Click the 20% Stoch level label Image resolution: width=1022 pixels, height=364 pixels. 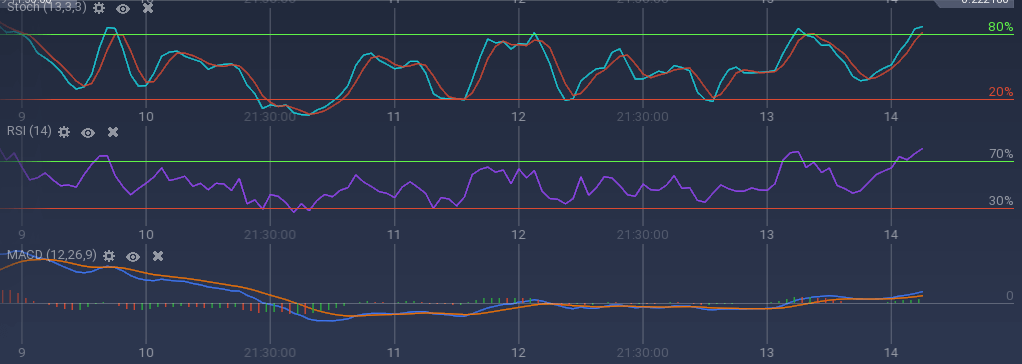(x=1000, y=92)
